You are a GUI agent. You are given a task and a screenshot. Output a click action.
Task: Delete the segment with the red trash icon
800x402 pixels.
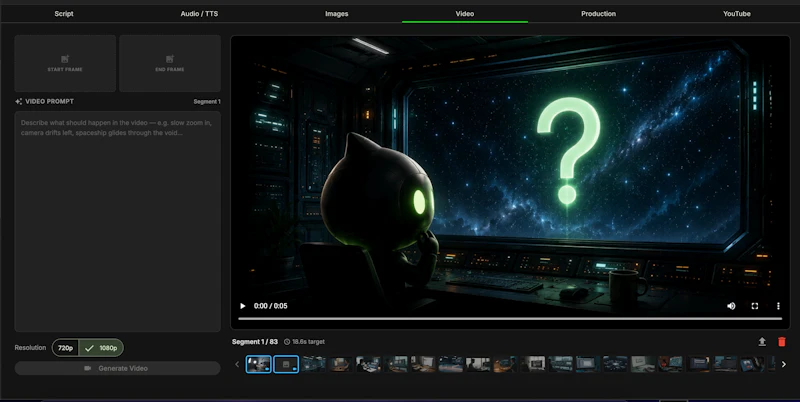[x=782, y=342]
